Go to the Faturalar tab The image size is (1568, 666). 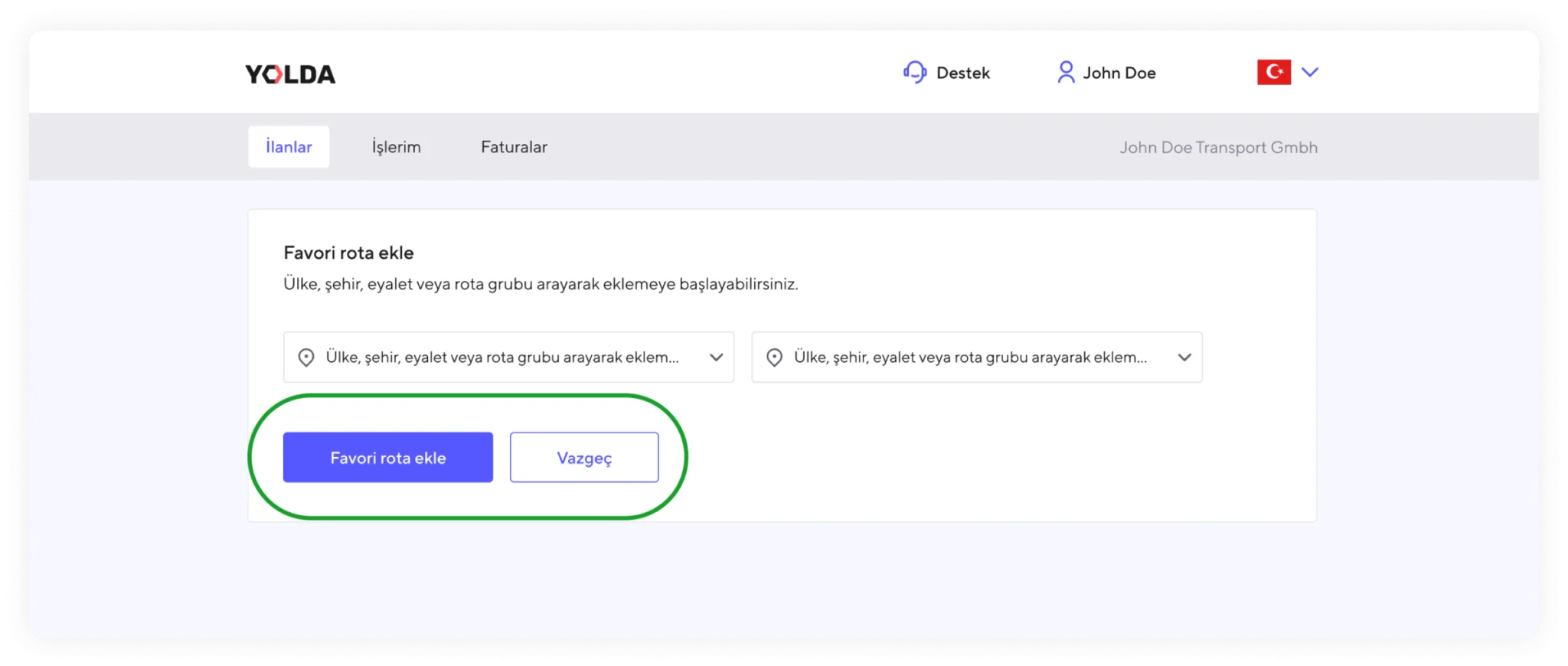pos(514,147)
